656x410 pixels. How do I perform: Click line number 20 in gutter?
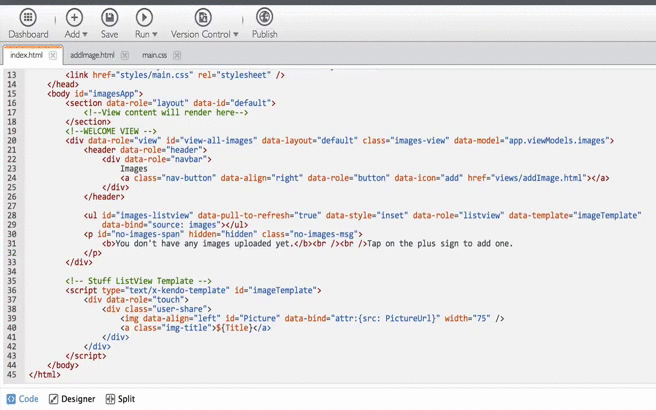12,141
